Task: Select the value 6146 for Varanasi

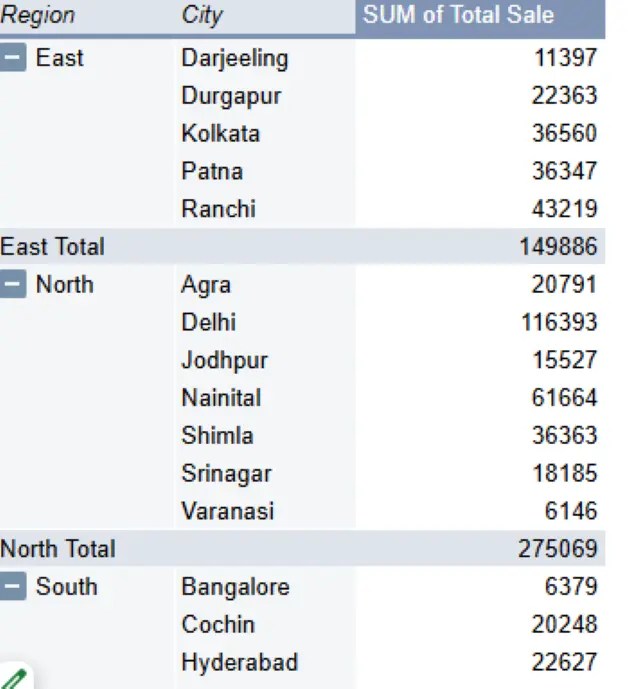Action: click(571, 511)
